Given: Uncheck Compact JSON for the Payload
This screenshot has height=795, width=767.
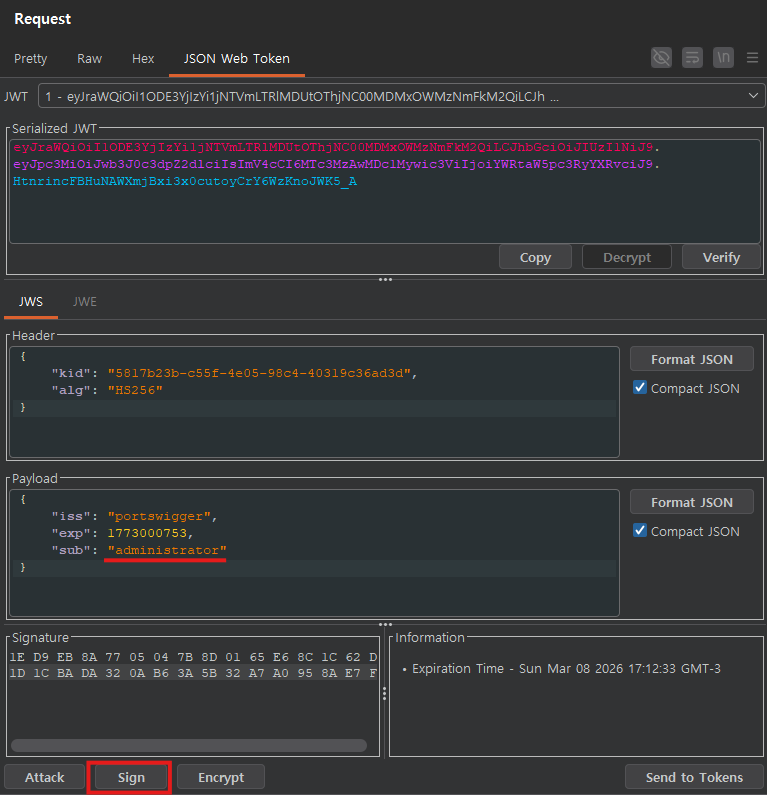Looking at the screenshot, I should [640, 531].
